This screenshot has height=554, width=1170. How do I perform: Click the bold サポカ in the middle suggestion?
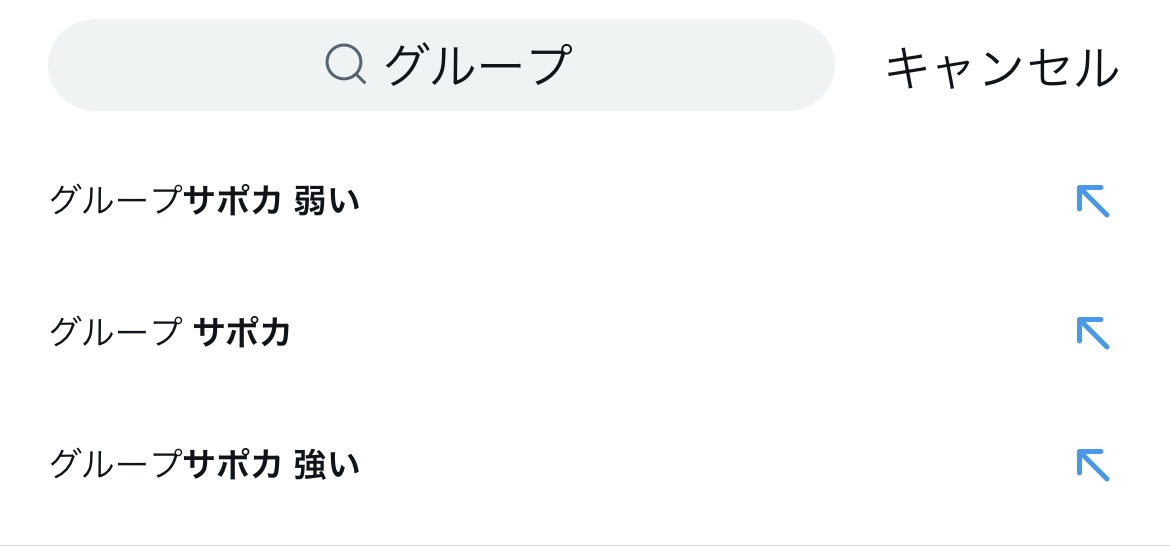pyautogui.click(x=241, y=332)
